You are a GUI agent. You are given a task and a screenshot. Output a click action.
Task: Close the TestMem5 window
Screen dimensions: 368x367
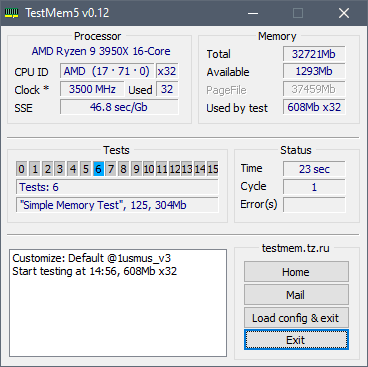[344, 13]
